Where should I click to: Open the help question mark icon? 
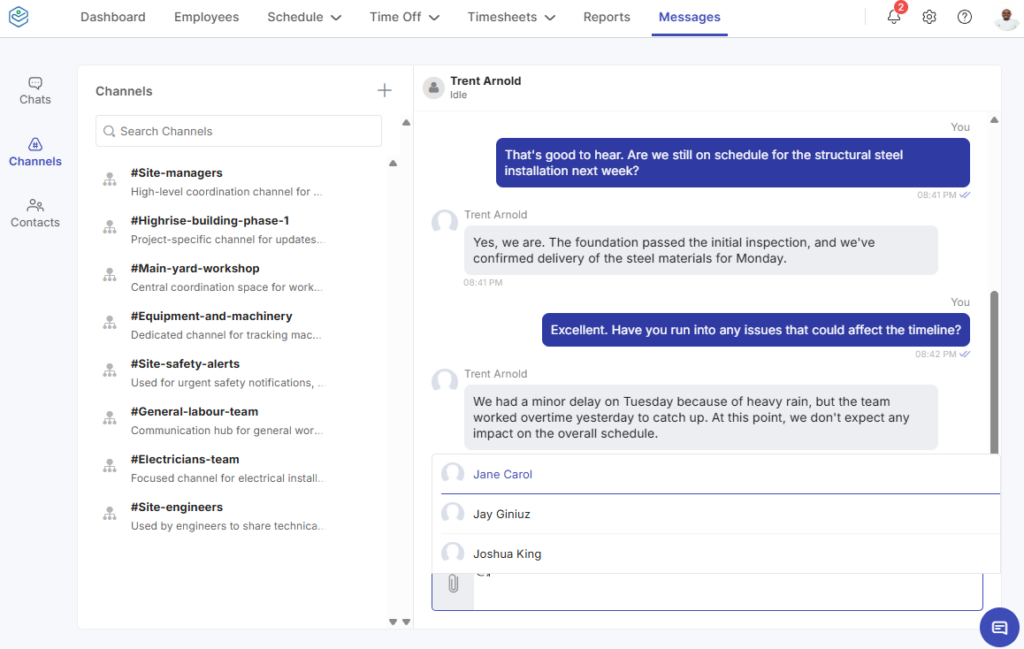(x=964, y=17)
